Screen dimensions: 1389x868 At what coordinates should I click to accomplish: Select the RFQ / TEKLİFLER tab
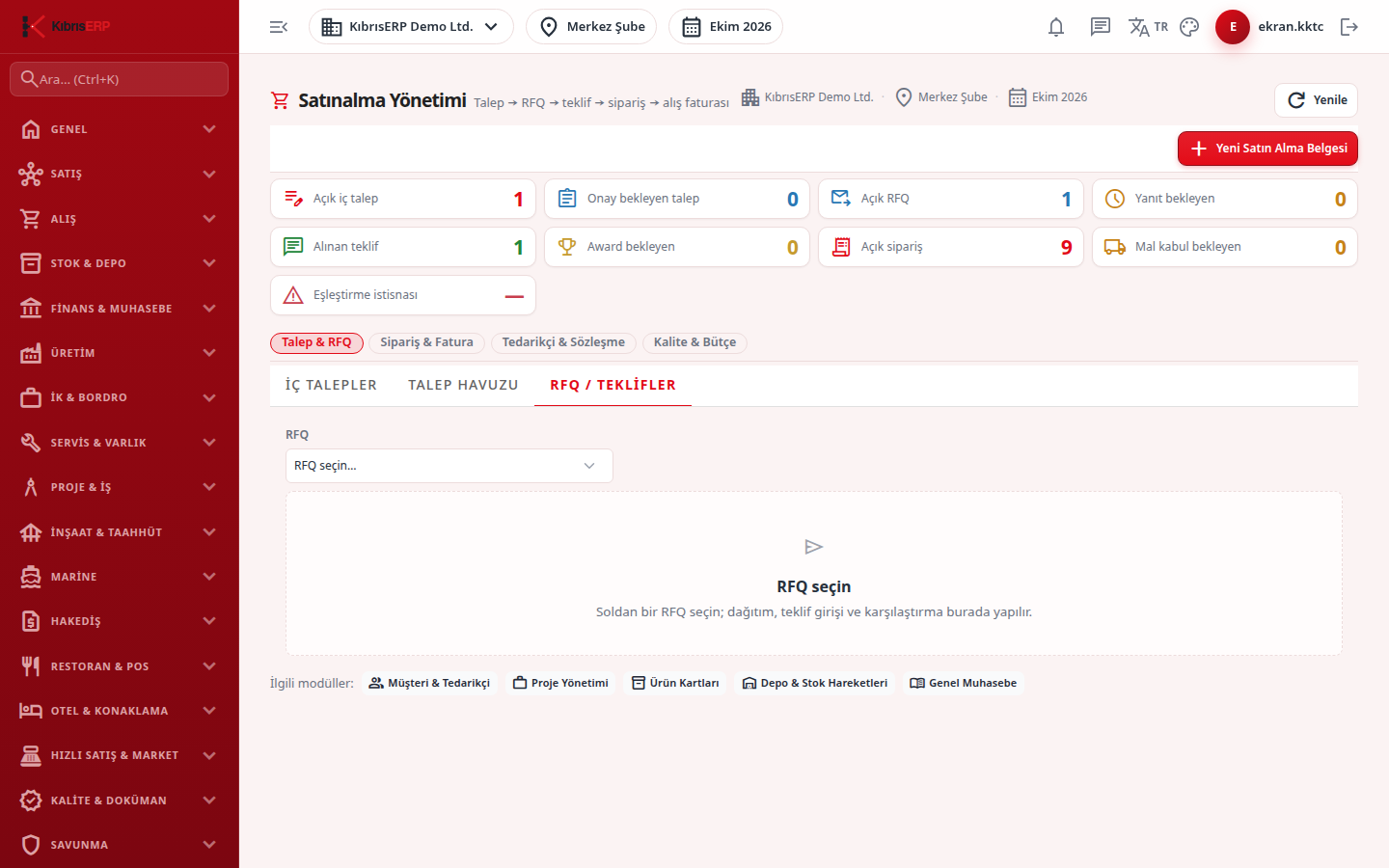[x=613, y=385]
